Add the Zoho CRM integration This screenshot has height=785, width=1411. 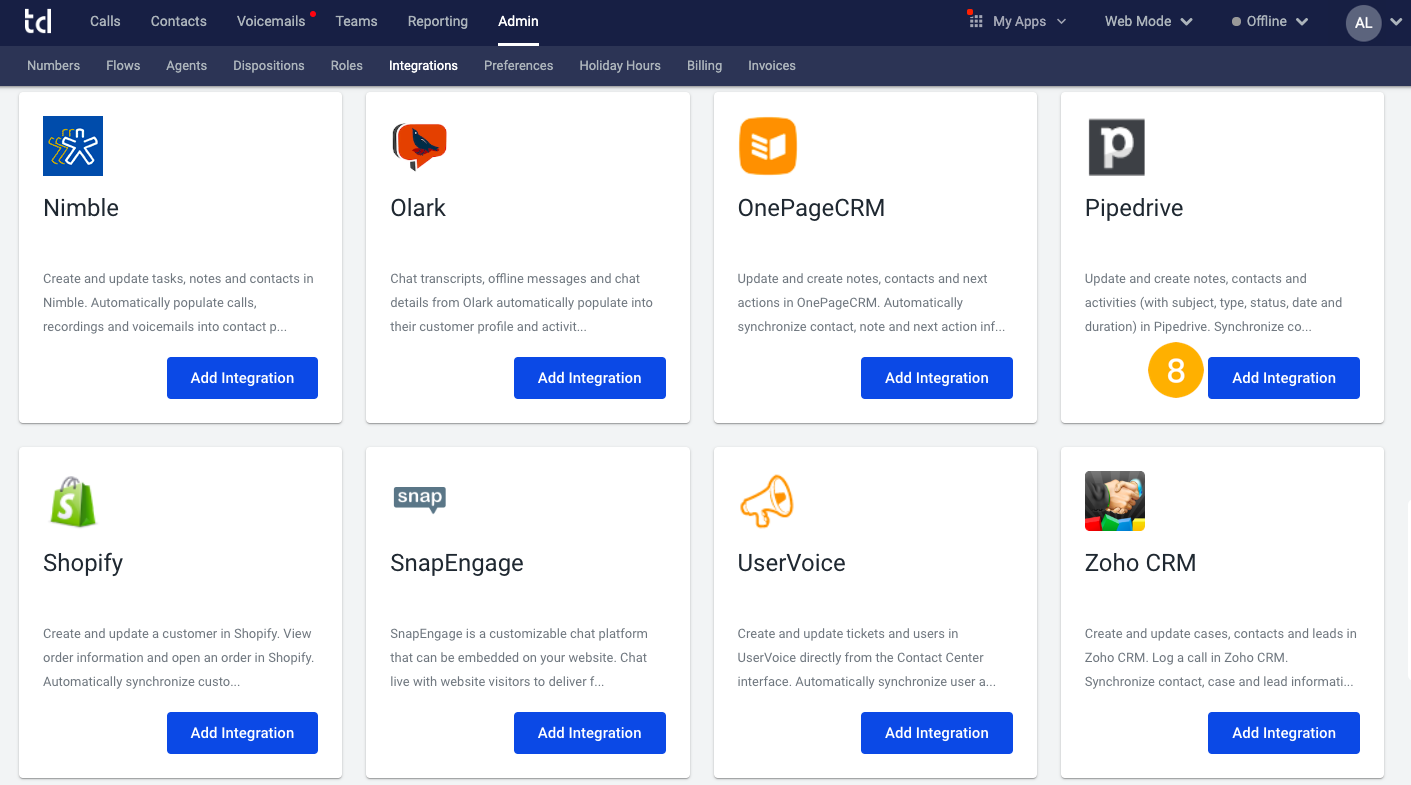(x=1283, y=732)
